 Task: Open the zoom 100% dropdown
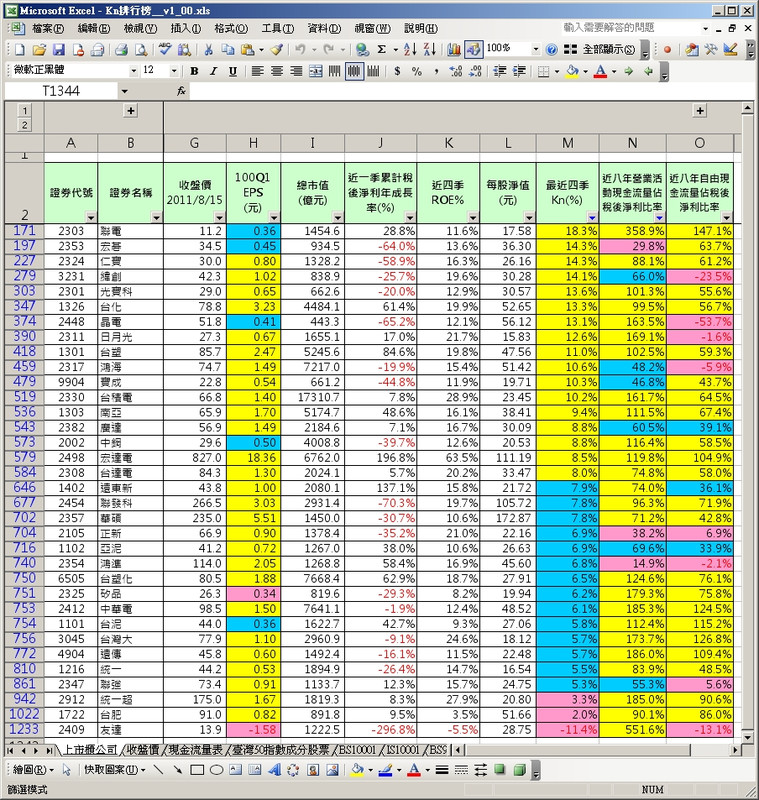(536, 49)
